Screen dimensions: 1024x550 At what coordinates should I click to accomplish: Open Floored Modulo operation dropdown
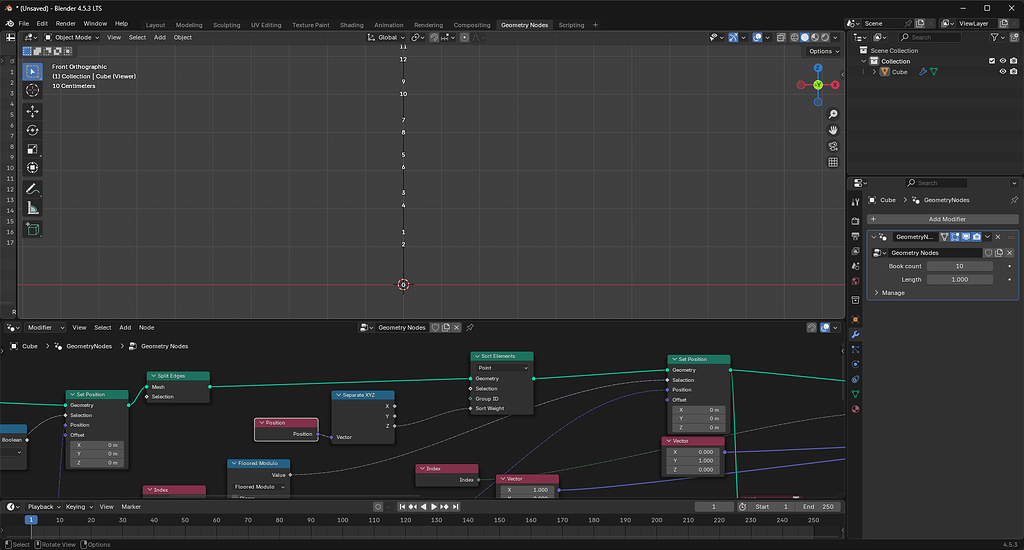(259, 487)
